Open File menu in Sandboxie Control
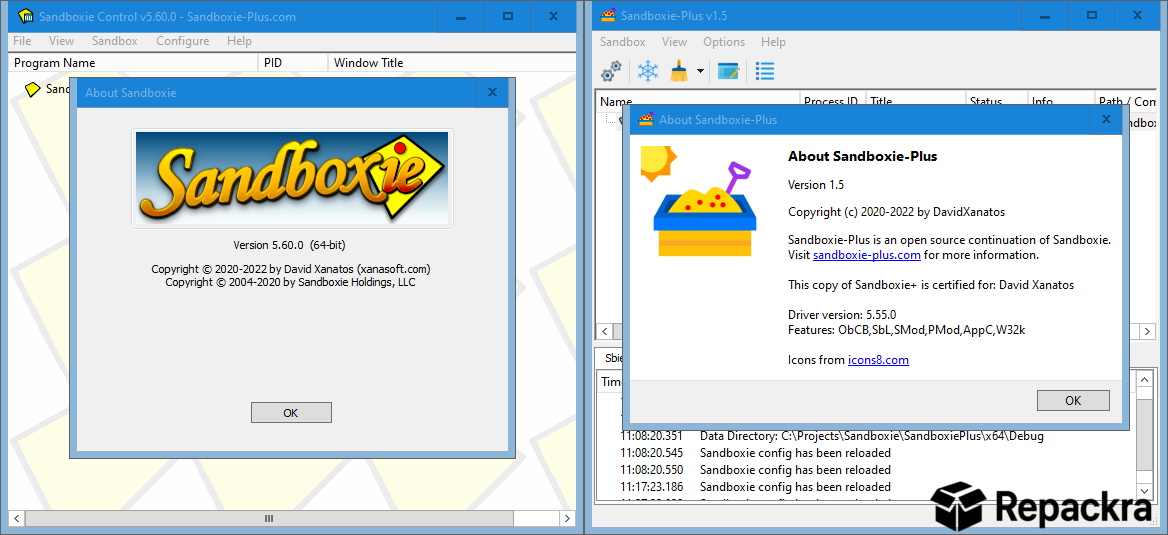 (22, 41)
